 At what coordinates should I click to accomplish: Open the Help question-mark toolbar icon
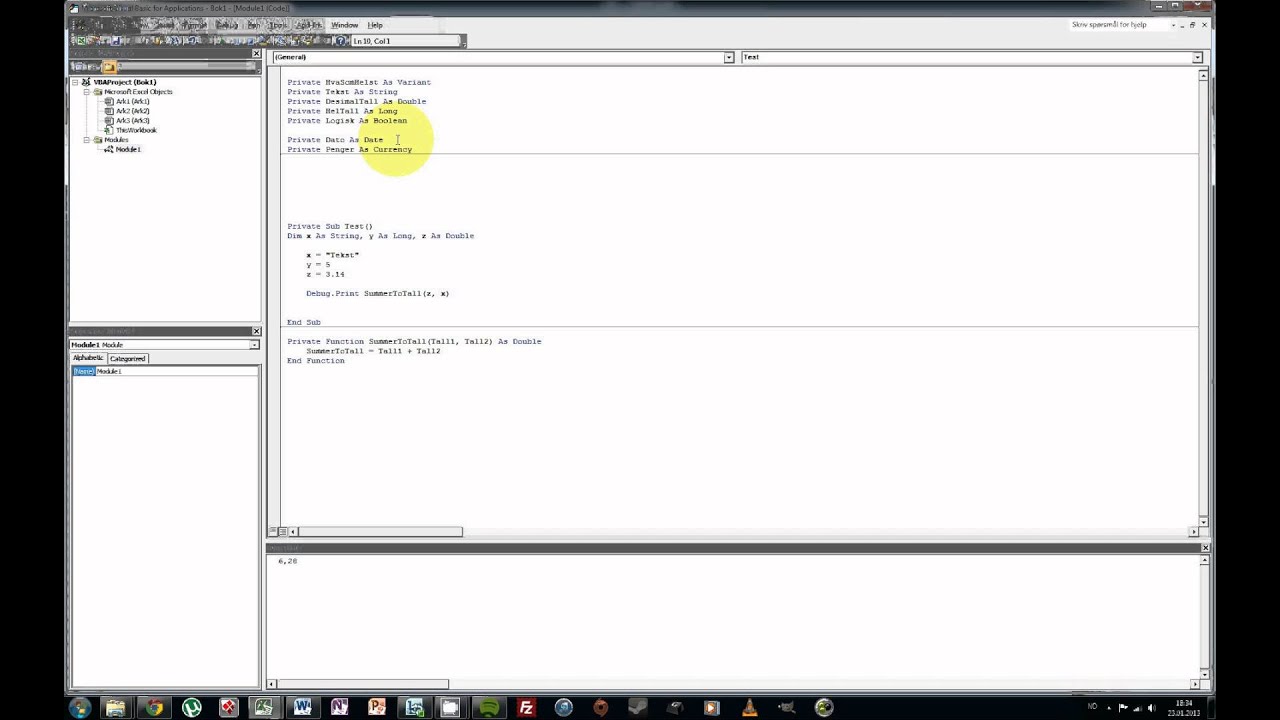pyautogui.click(x=340, y=41)
